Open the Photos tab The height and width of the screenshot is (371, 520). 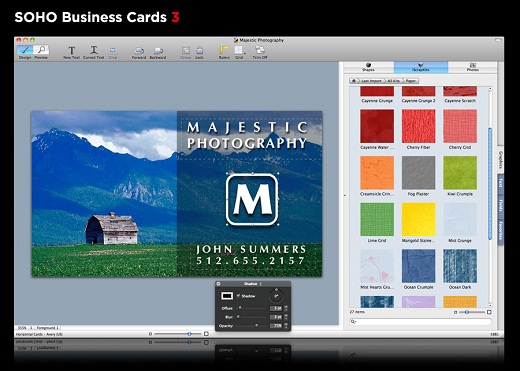click(472, 67)
